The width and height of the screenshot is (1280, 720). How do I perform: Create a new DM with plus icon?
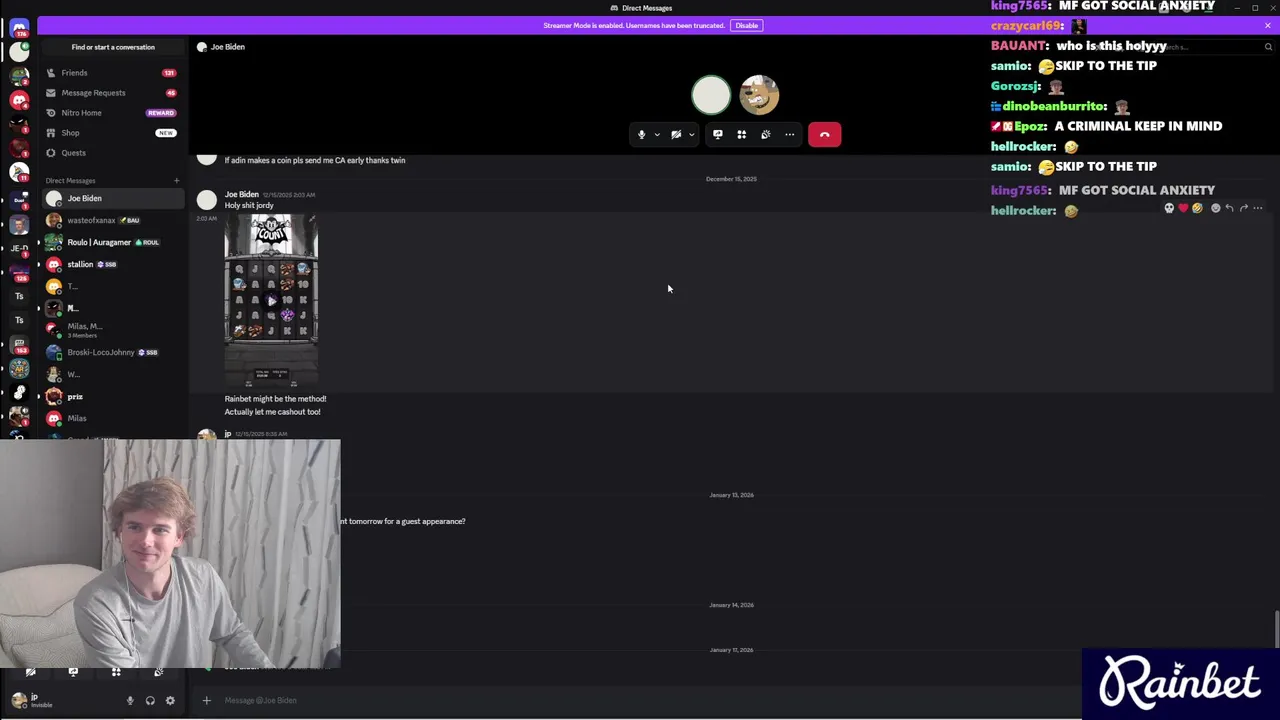click(x=176, y=181)
